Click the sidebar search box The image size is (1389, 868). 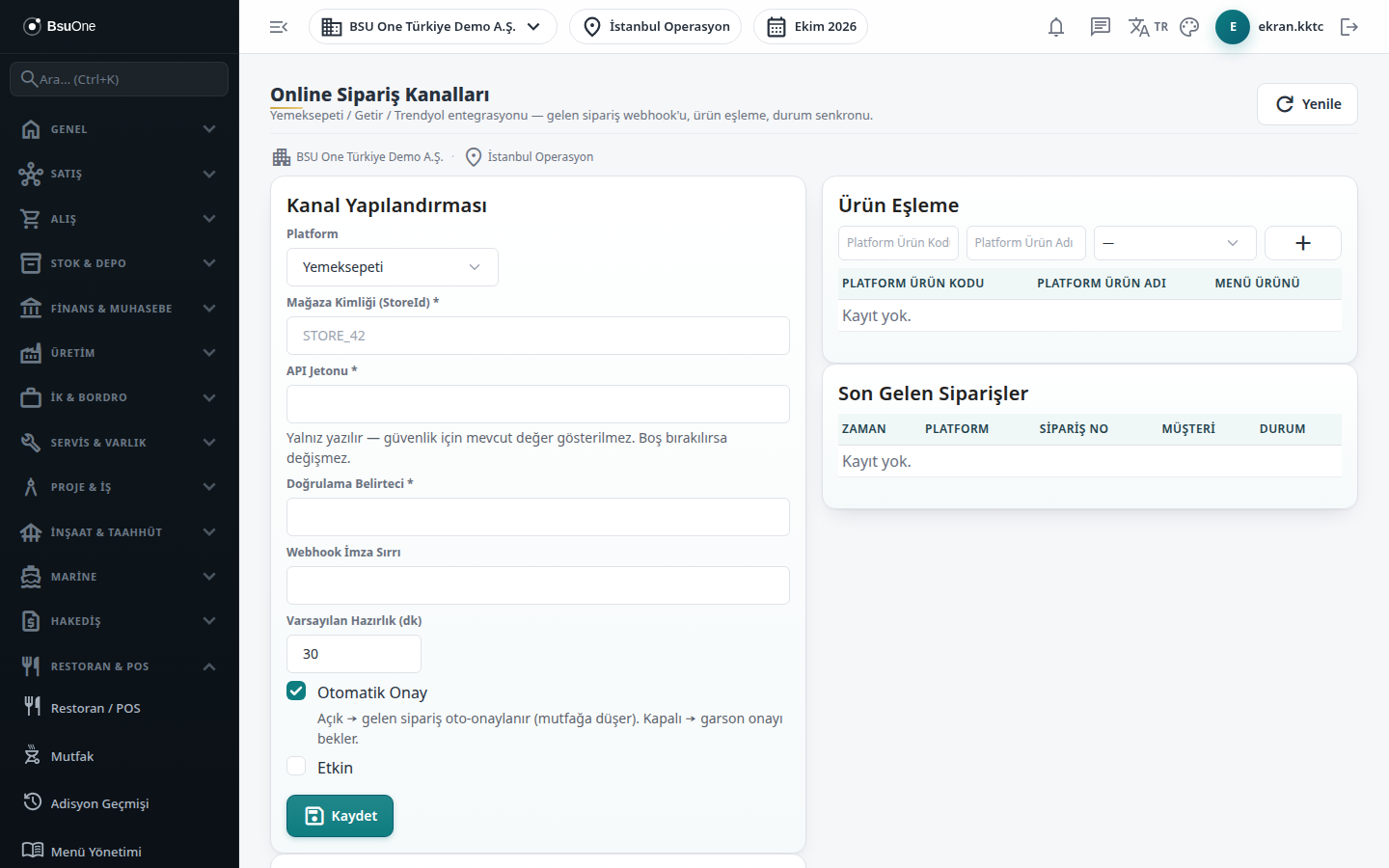(120, 79)
